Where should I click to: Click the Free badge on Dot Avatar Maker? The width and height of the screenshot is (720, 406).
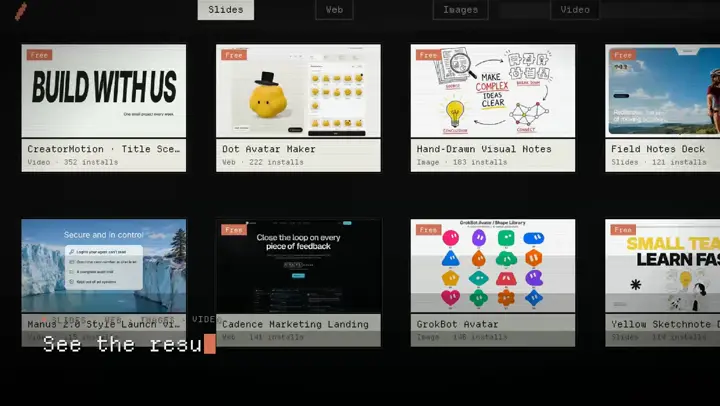[234, 55]
